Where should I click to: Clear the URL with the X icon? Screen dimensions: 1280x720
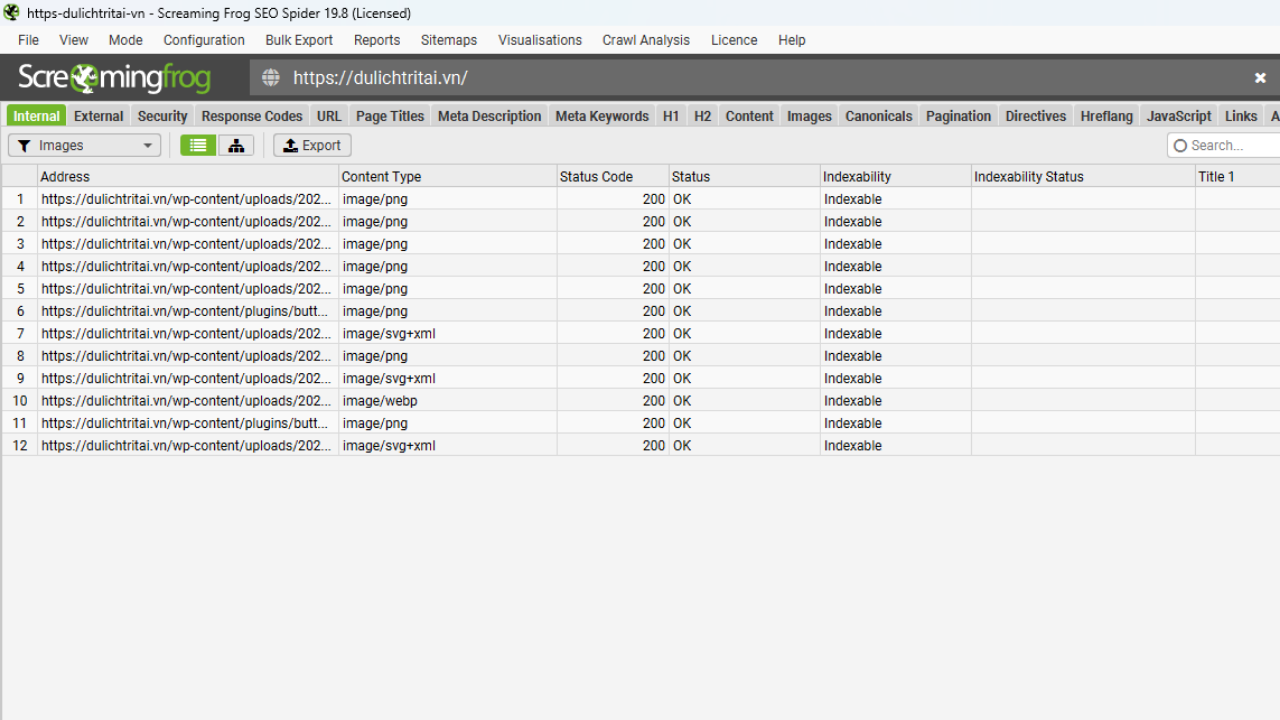1260,78
